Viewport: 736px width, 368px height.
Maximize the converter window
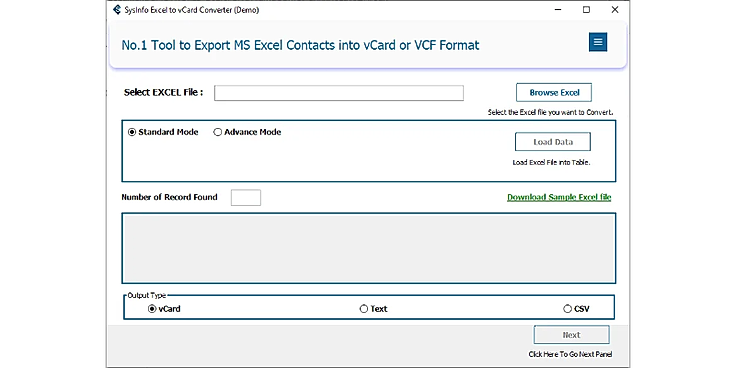[x=586, y=10]
